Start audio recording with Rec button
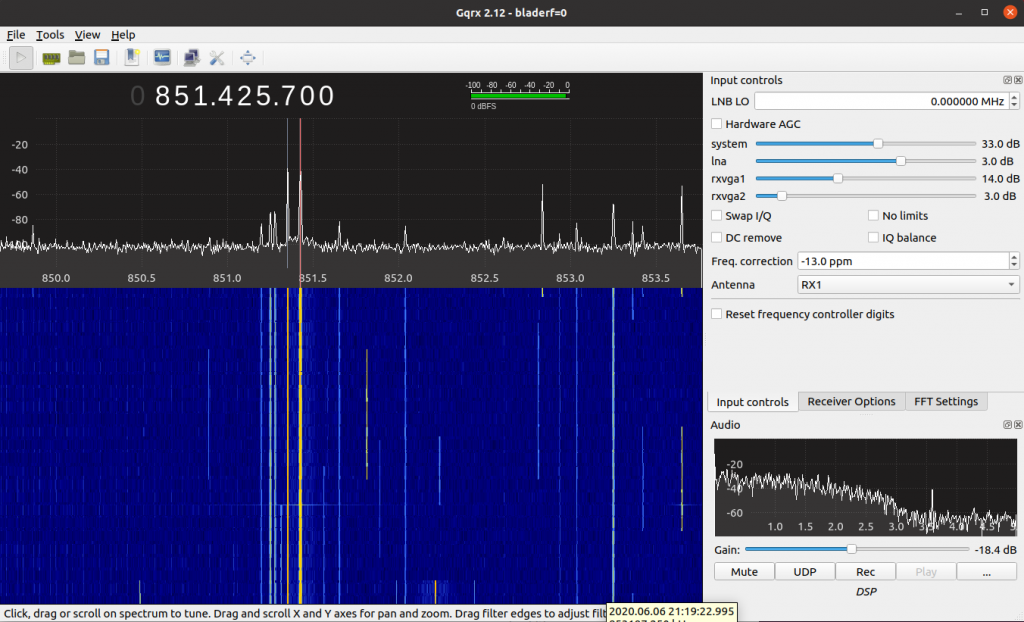Image resolution: width=1024 pixels, height=622 pixels. coord(865,572)
